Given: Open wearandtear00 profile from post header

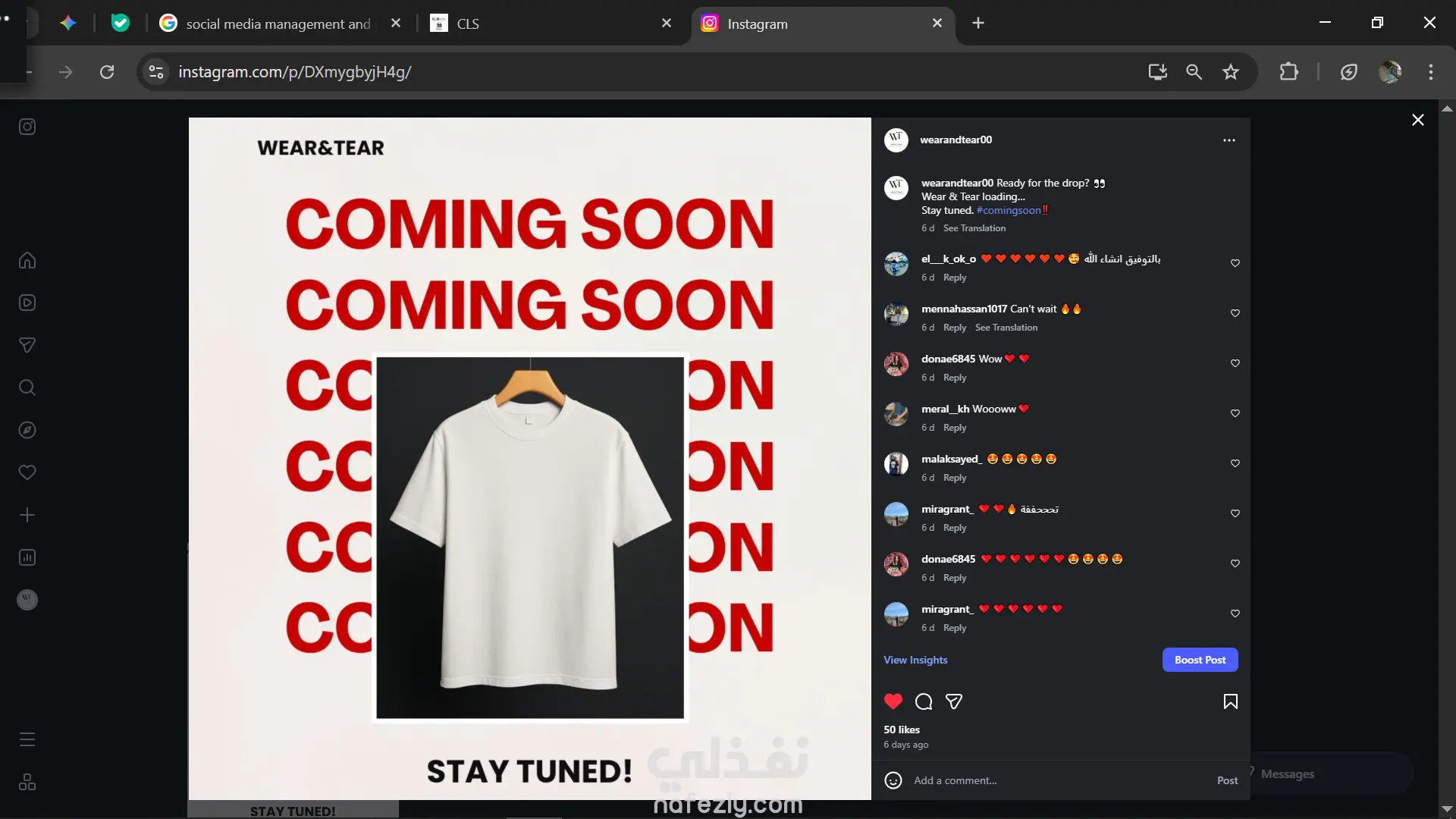Looking at the screenshot, I should pos(955,140).
